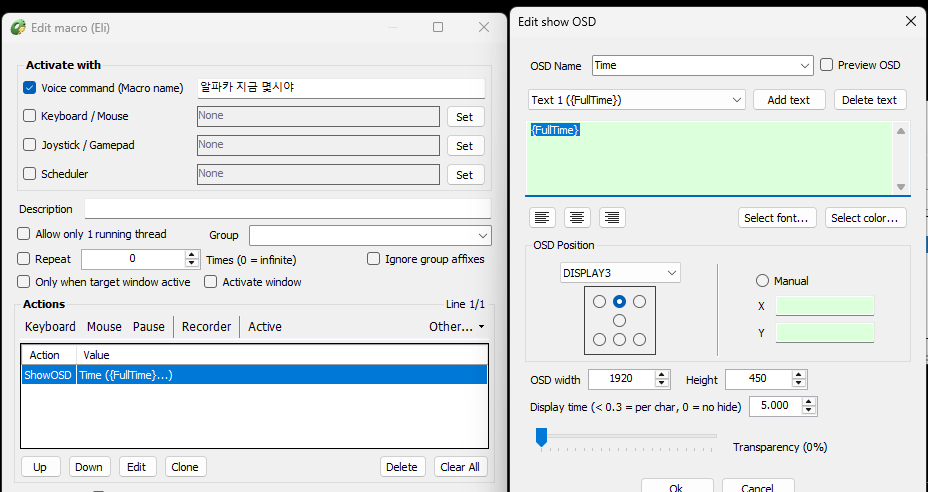Select bottom-left OSD position radio
The height and width of the screenshot is (492, 928).
pos(600,340)
